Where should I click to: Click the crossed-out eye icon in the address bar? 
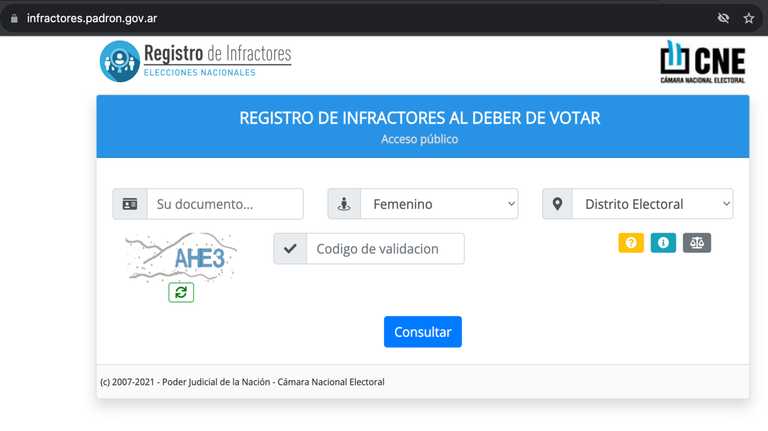[x=723, y=19]
